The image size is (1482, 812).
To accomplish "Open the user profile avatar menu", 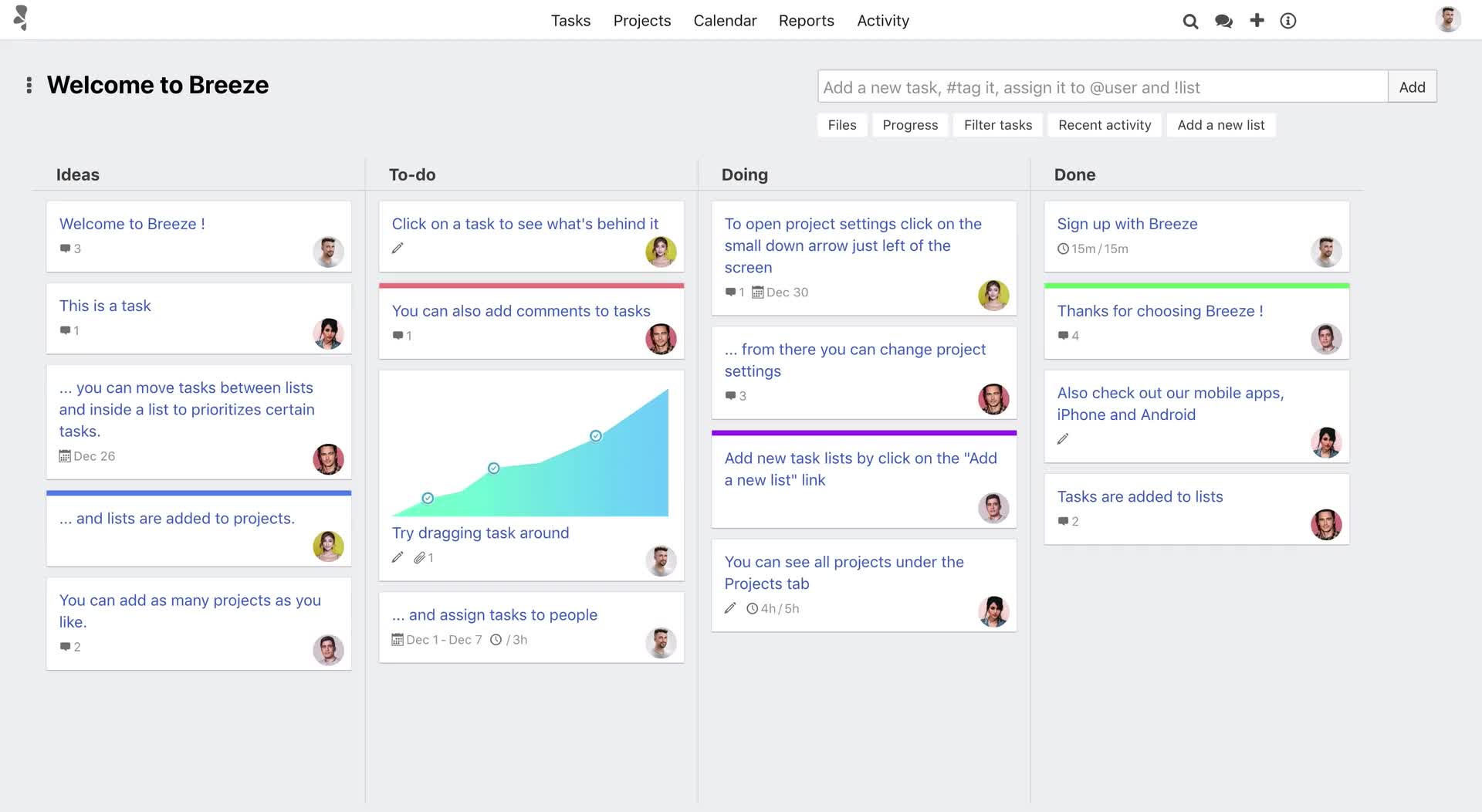I will coord(1447,19).
